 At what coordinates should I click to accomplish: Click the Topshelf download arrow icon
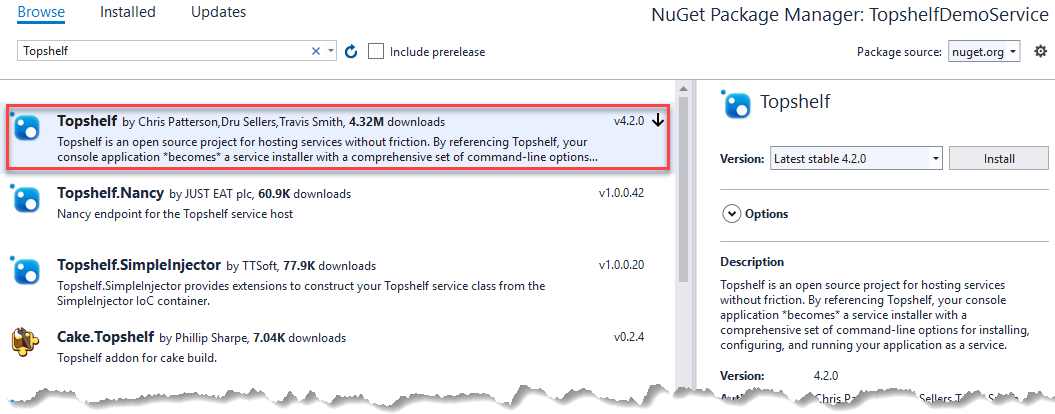pos(658,121)
